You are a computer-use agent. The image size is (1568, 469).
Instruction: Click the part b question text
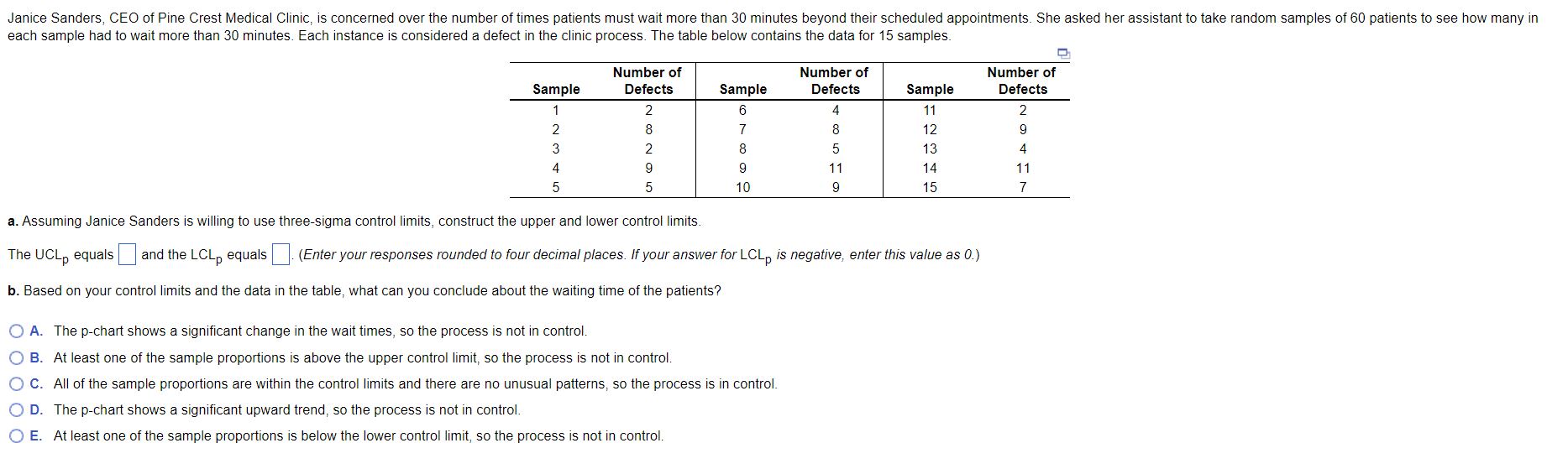click(x=364, y=291)
